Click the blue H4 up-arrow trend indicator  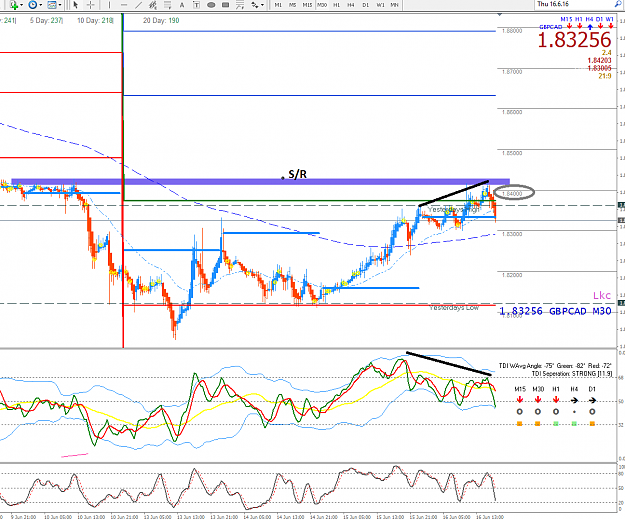[590, 27]
